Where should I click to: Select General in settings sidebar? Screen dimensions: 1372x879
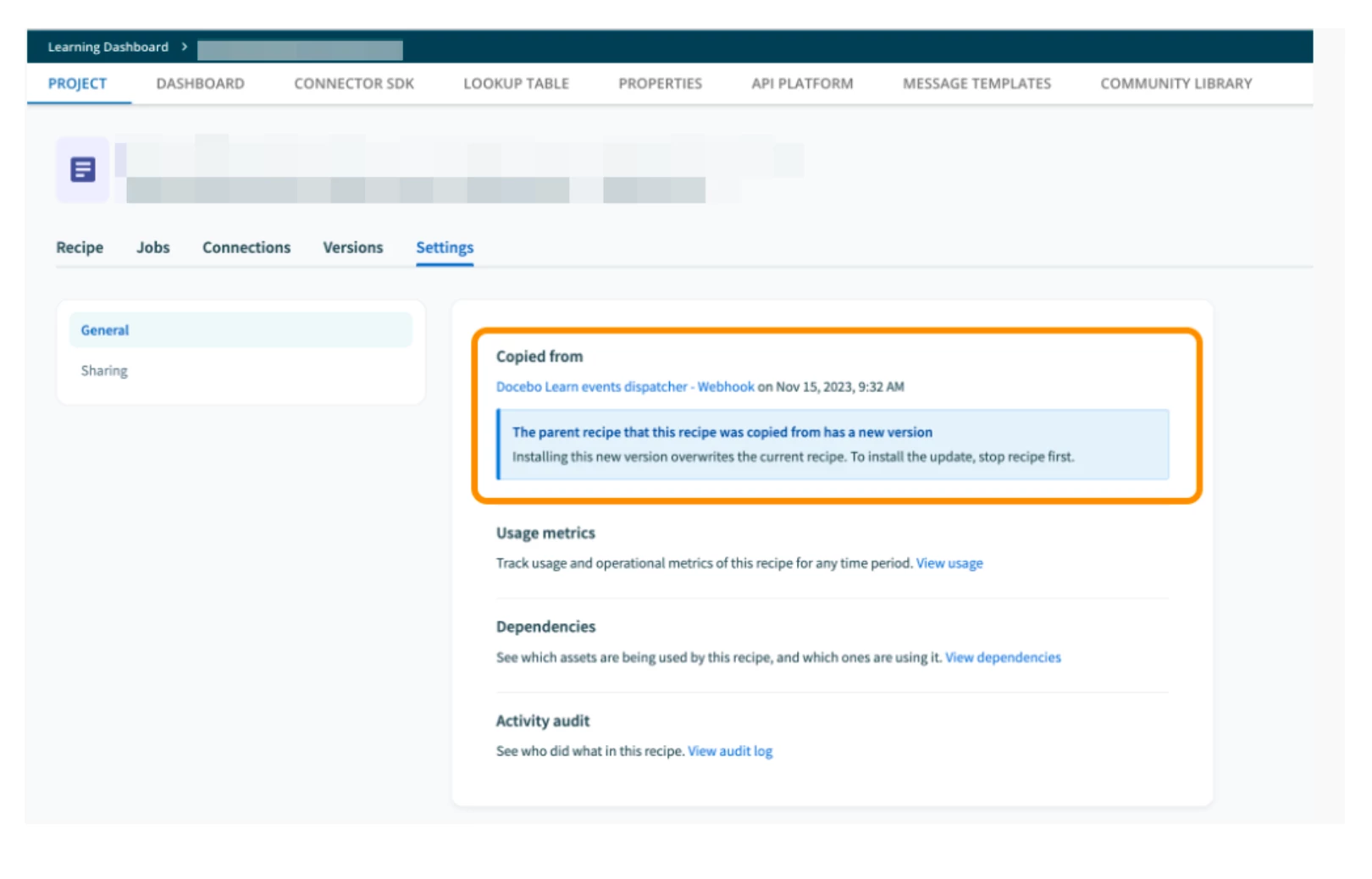241,330
